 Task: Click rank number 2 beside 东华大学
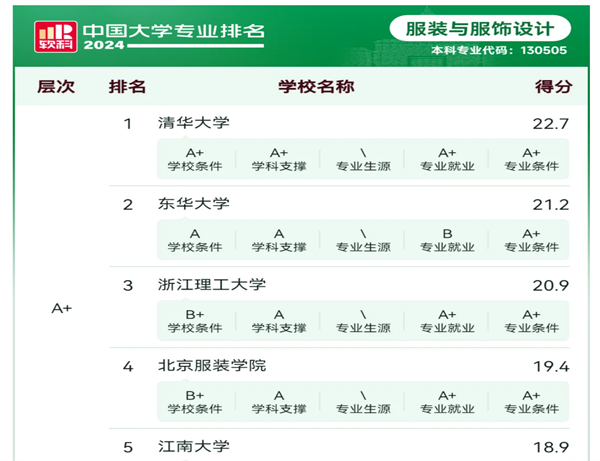[128, 205]
